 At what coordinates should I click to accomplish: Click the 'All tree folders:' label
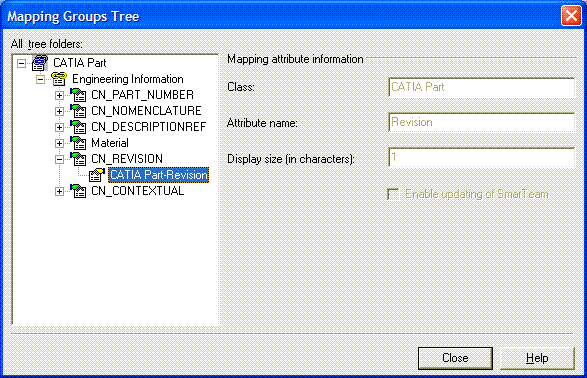click(x=46, y=44)
